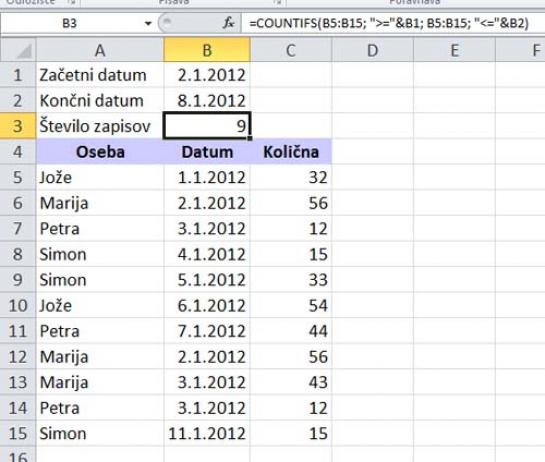Click cell B2 with end date 8.1.2012
This screenshot has height=462, width=545.
click(207, 101)
